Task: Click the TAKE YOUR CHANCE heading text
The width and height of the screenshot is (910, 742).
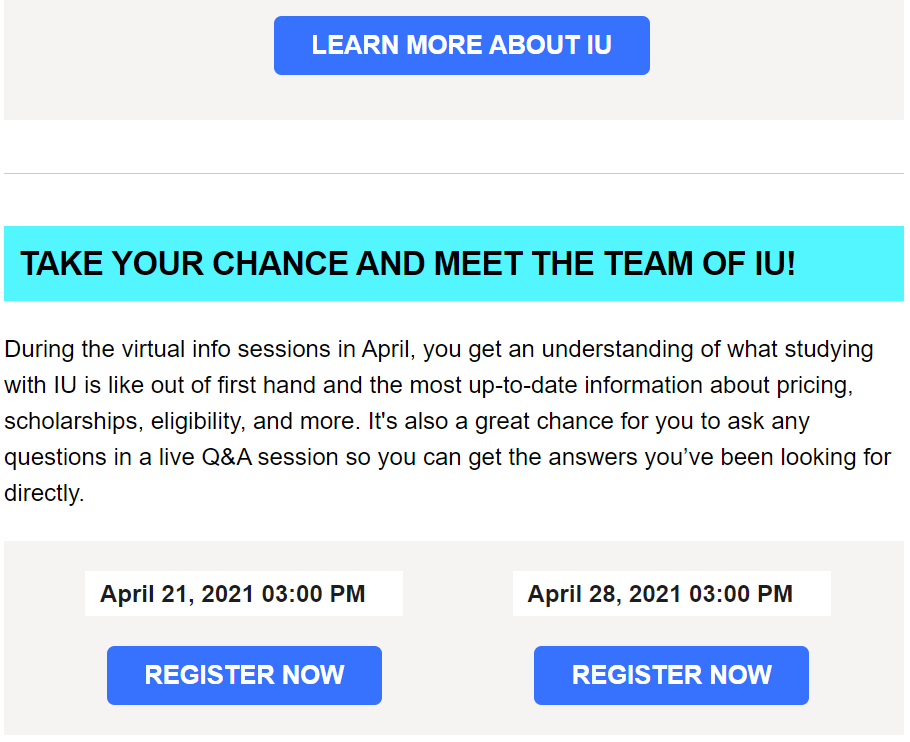Action: tap(408, 264)
